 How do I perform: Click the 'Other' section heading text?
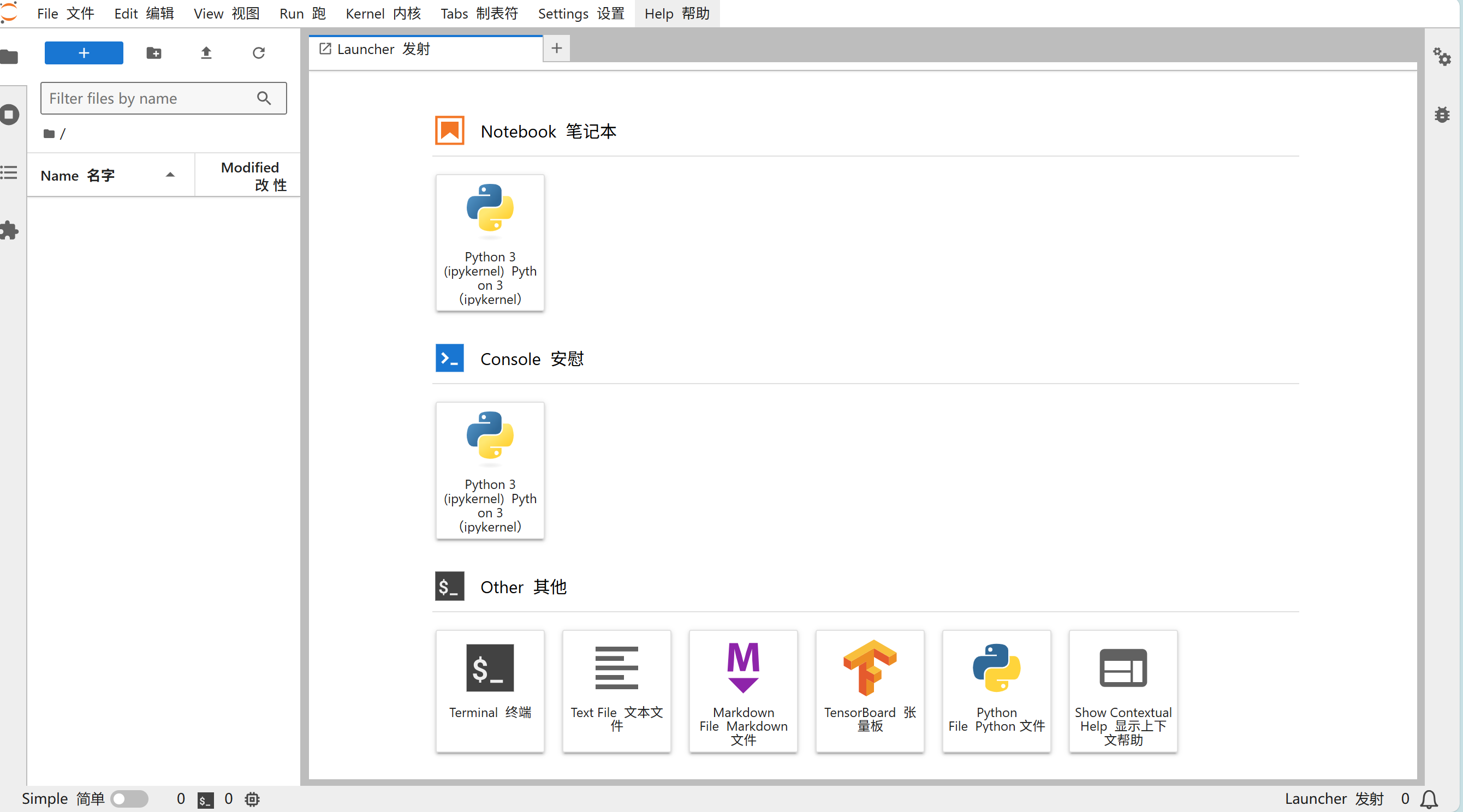click(523, 587)
